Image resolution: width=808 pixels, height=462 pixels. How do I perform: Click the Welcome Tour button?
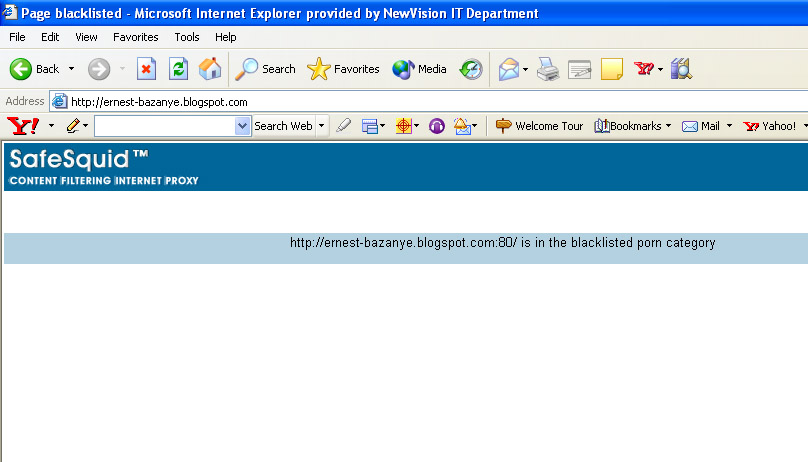pos(539,126)
